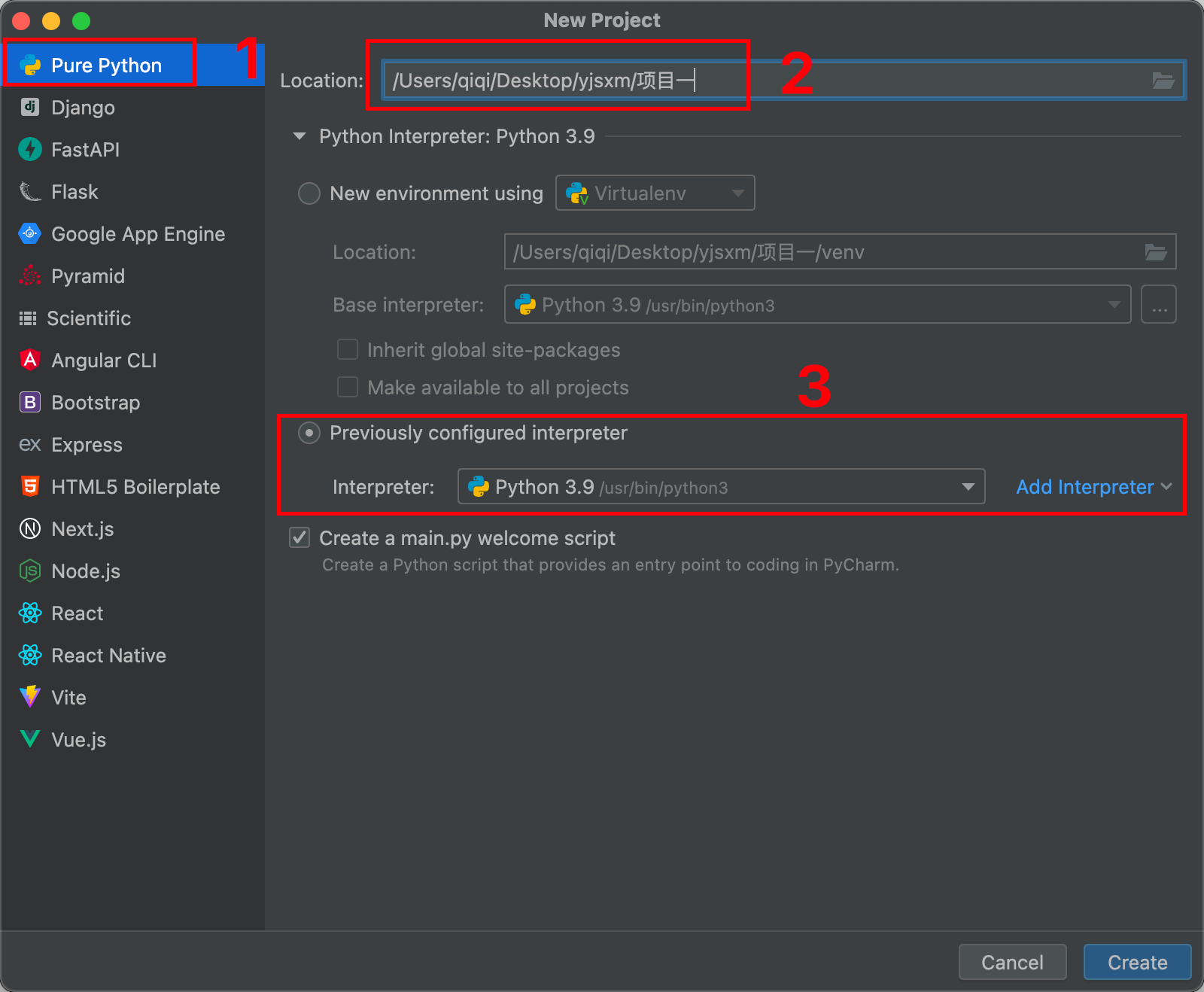This screenshot has height=992, width=1204.
Task: Open the Virtualenv environment type dropdown
Action: click(x=655, y=193)
